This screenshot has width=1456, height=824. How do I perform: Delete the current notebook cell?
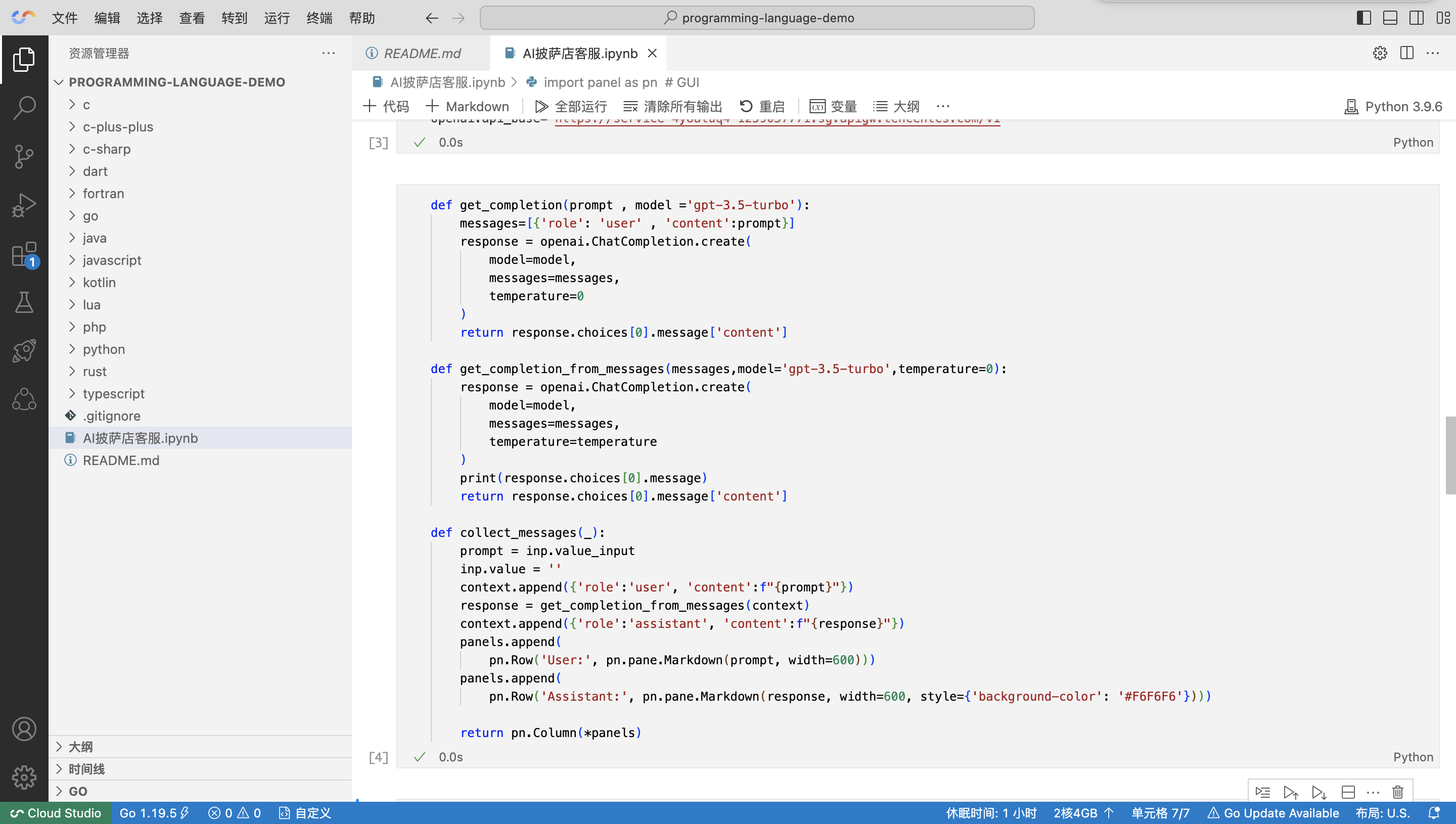point(1398,792)
